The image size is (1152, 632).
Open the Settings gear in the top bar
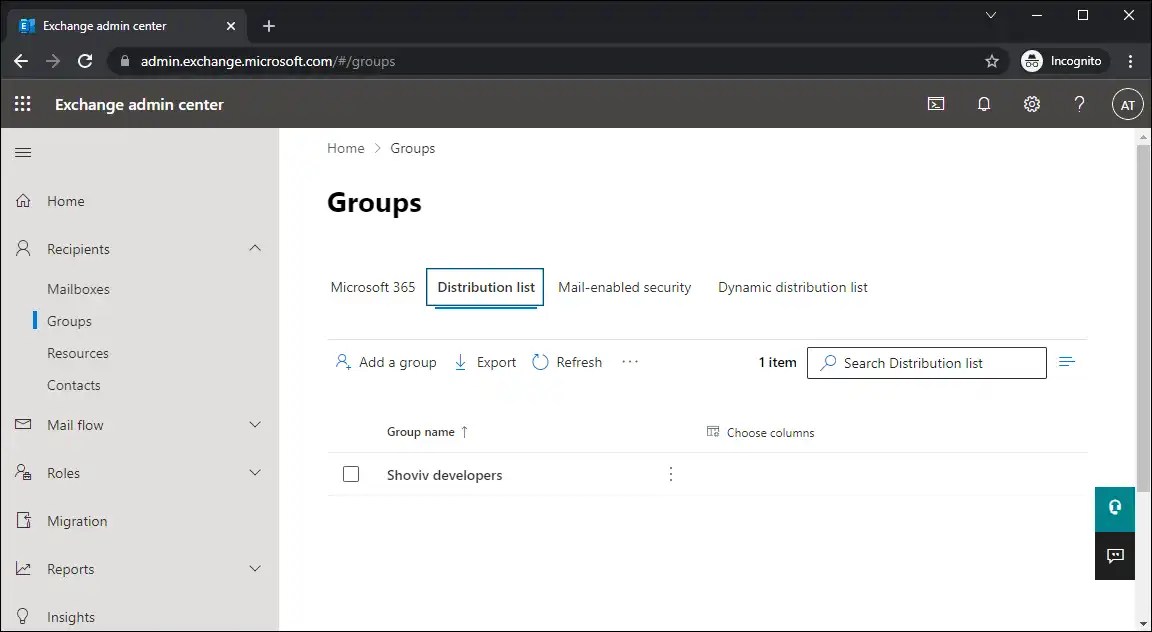click(x=1031, y=103)
